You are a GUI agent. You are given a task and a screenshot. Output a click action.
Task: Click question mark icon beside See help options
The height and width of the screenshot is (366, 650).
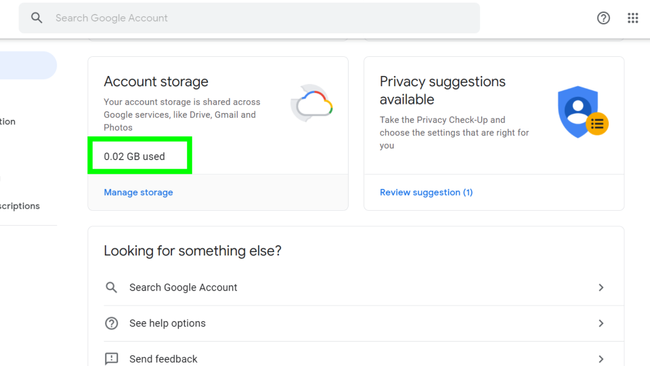point(111,323)
